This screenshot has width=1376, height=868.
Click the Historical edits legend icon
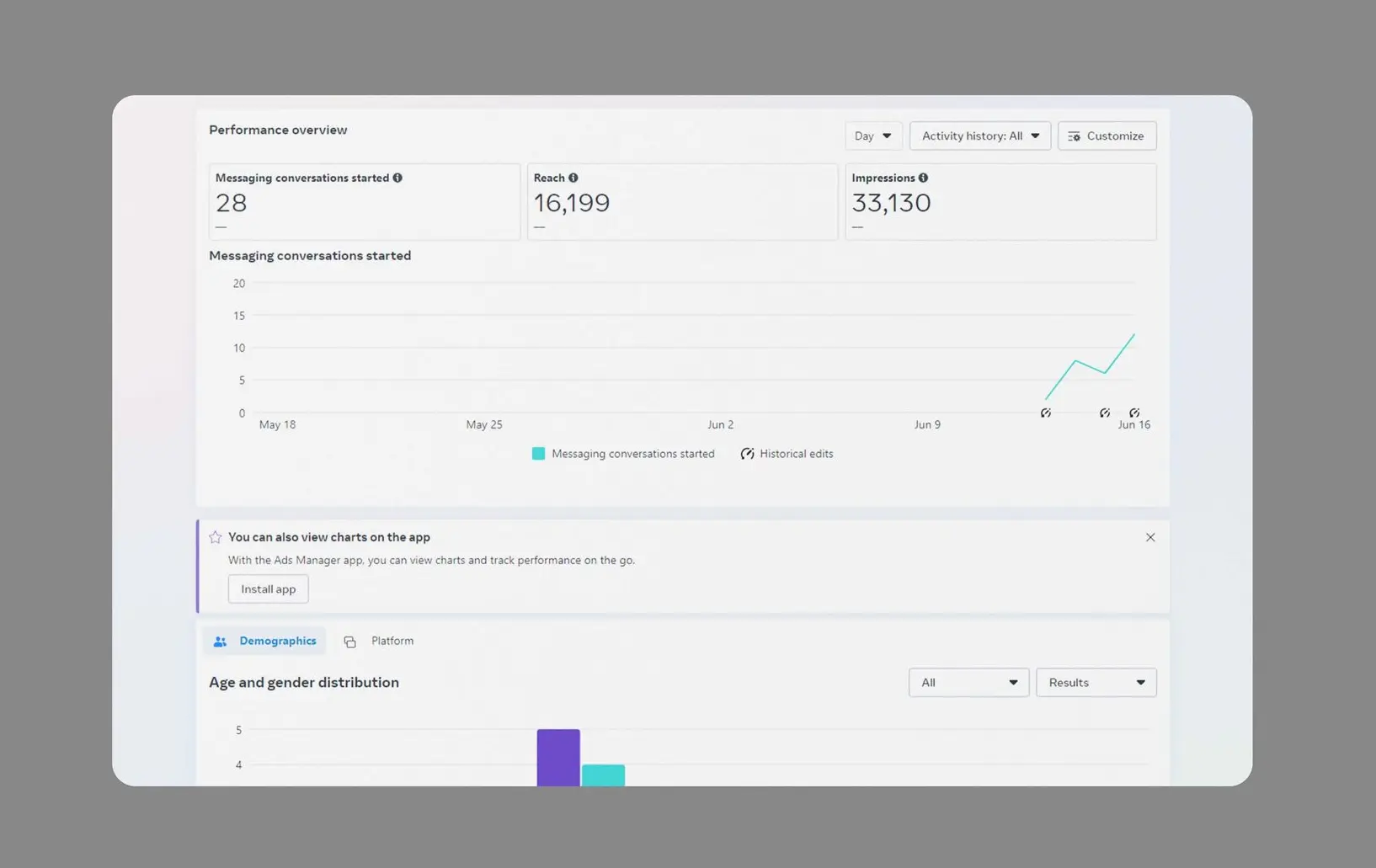pos(747,454)
